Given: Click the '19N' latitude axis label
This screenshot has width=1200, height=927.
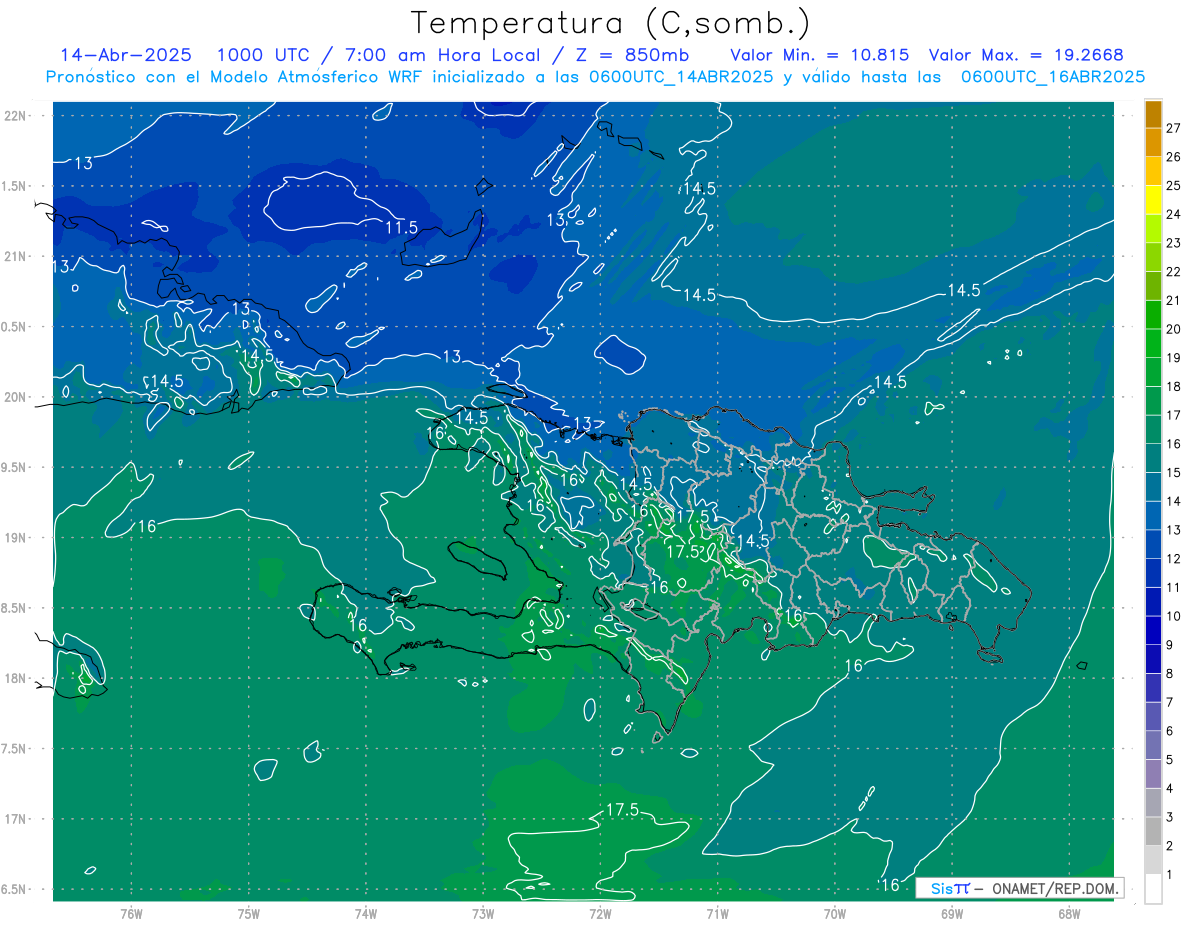Looking at the screenshot, I should pyautogui.click(x=15, y=538).
